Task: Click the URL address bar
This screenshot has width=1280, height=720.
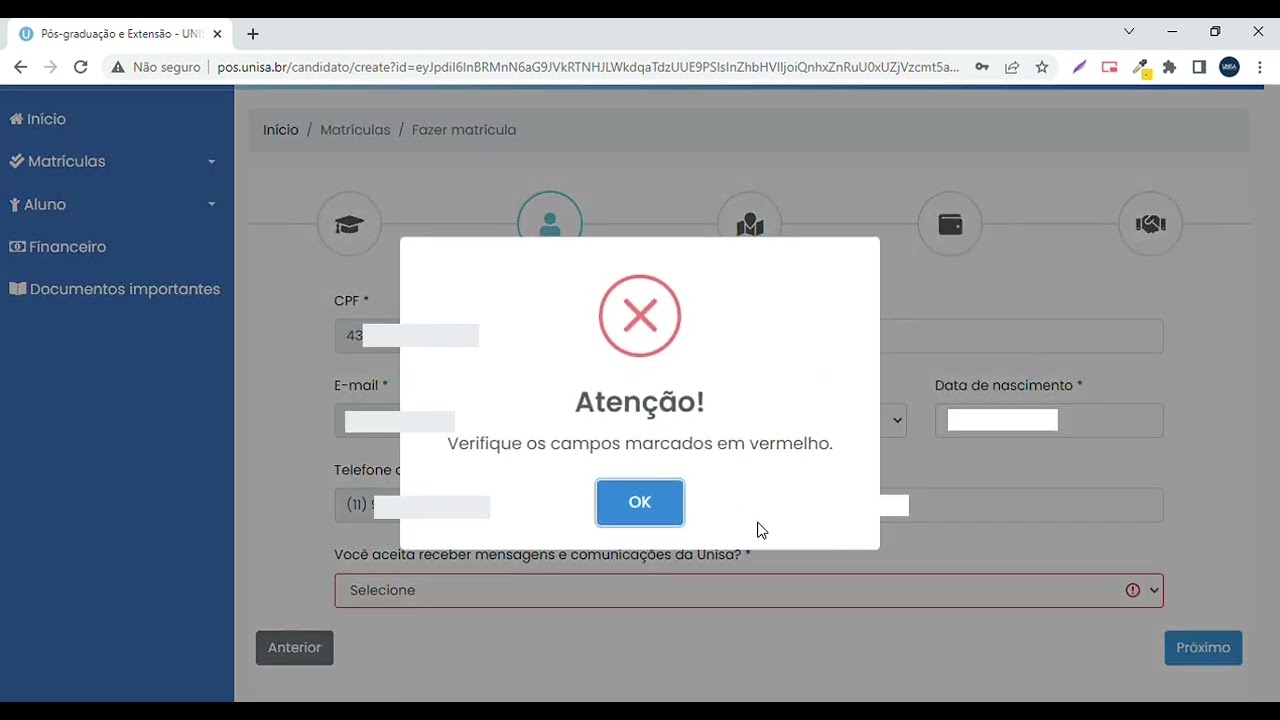Action: (588, 67)
